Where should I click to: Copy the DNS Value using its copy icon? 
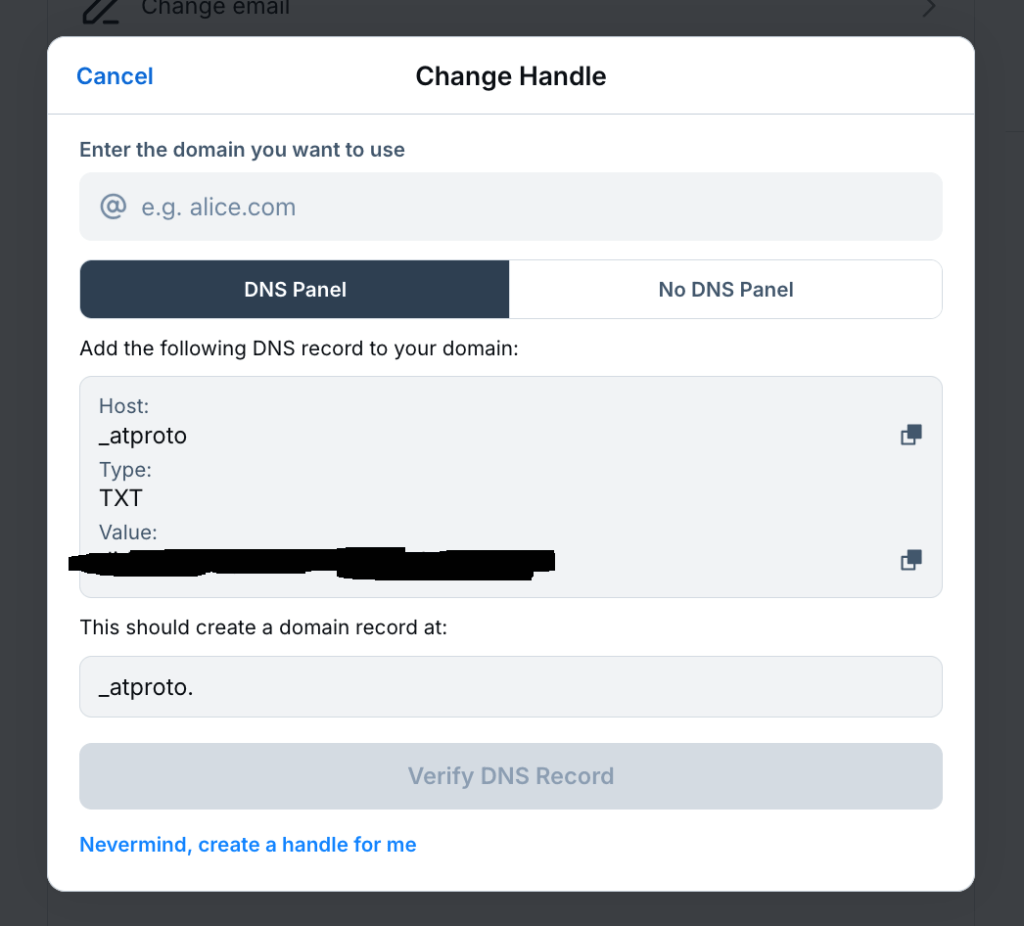click(x=910, y=560)
